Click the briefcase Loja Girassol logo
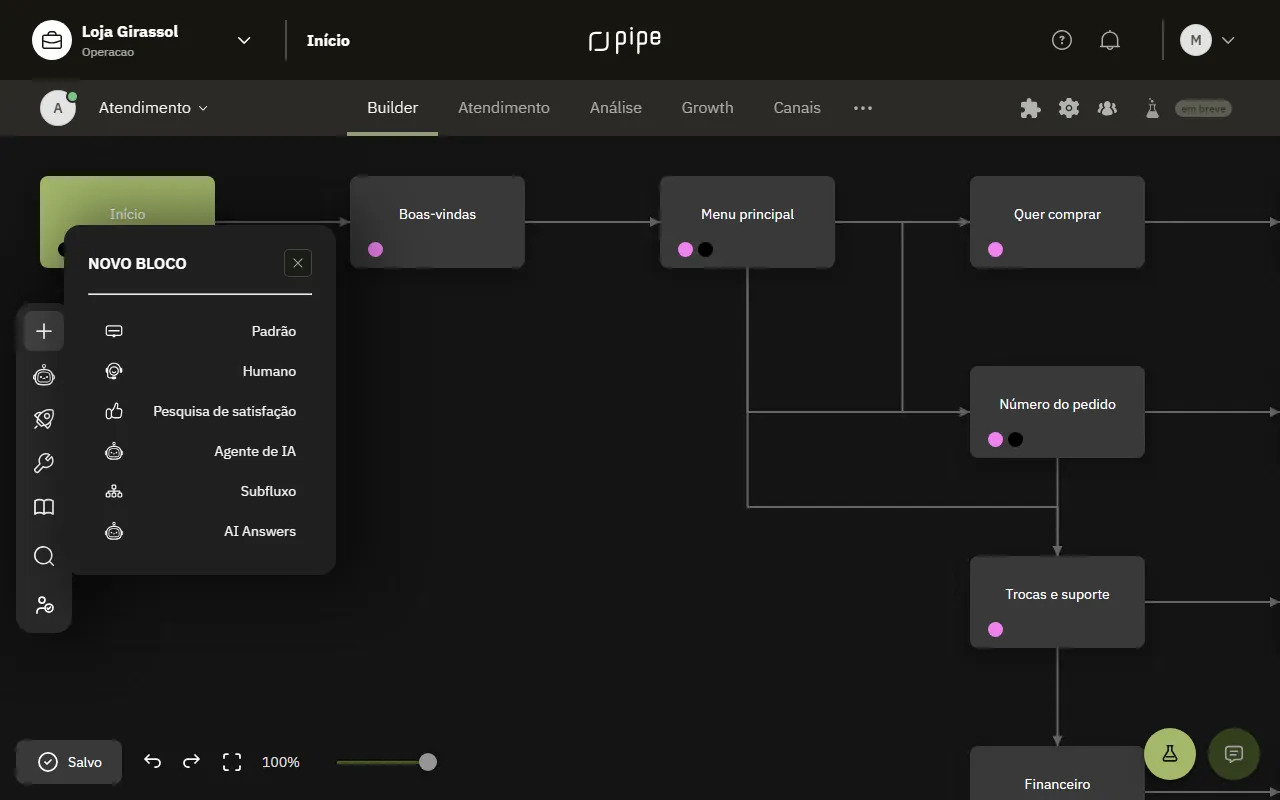Screen dimensions: 1280x800 click(52, 40)
